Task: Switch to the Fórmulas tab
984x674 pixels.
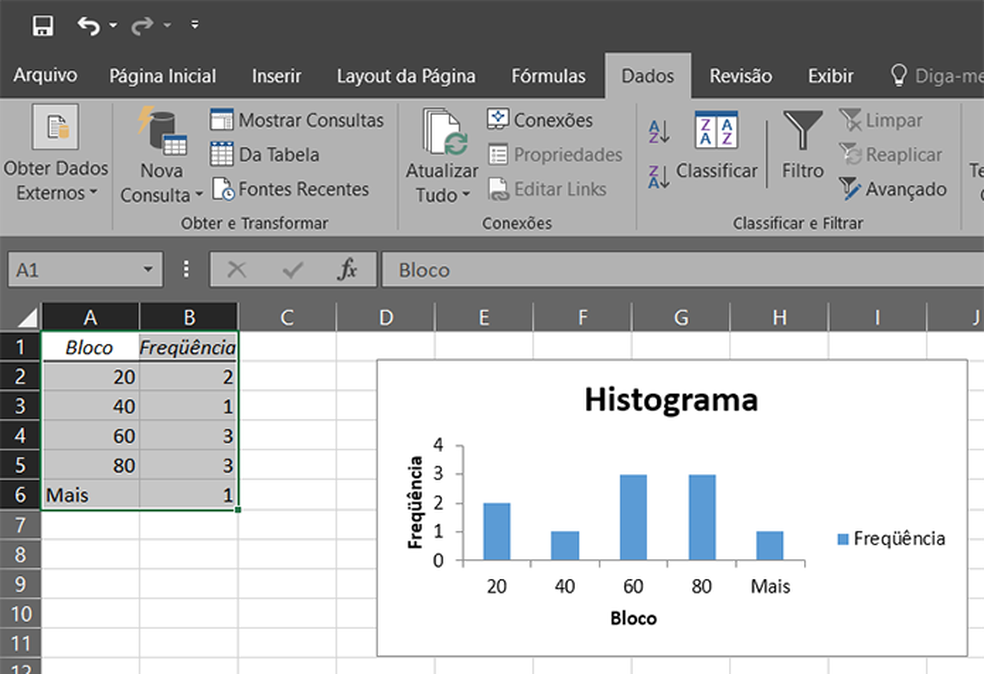Action: point(548,75)
